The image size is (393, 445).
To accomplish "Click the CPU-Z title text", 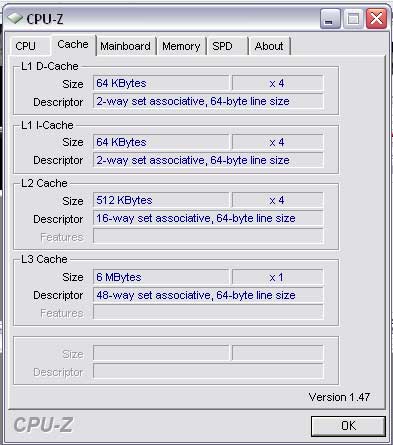I will click(x=45, y=19).
